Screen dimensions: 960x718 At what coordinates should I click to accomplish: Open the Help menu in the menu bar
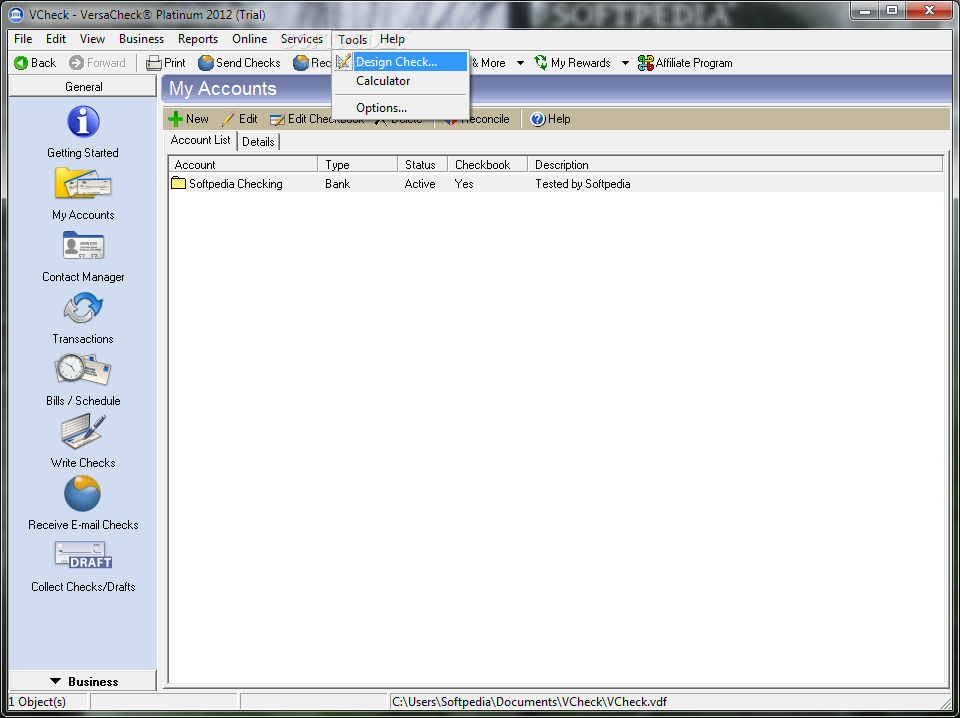pyautogui.click(x=392, y=39)
